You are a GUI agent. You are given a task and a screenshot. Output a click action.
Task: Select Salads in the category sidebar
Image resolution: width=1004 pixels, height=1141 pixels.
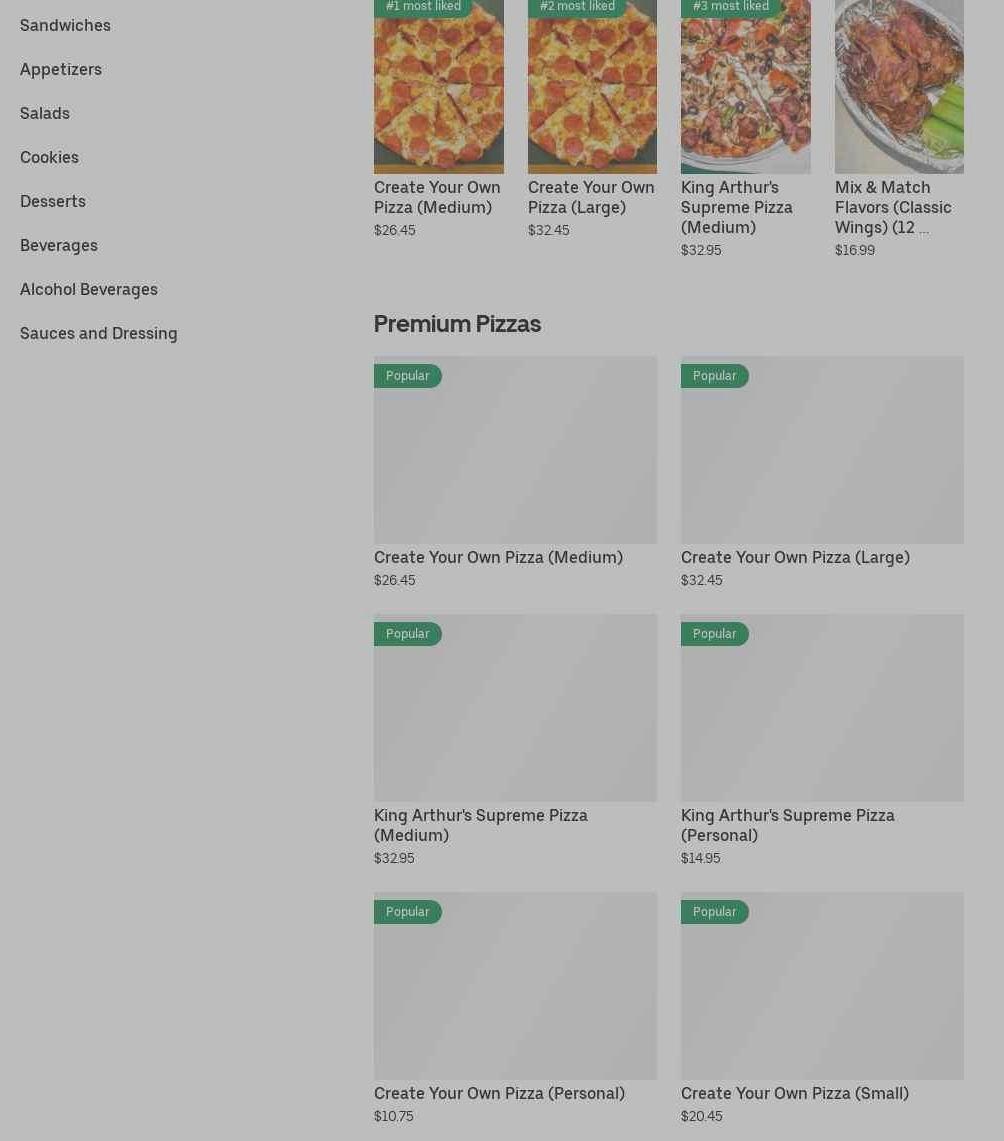[x=45, y=113]
